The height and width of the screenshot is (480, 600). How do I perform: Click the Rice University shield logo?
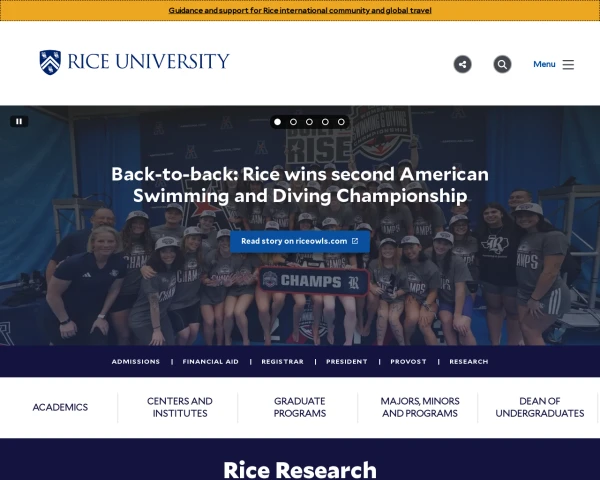(x=50, y=62)
